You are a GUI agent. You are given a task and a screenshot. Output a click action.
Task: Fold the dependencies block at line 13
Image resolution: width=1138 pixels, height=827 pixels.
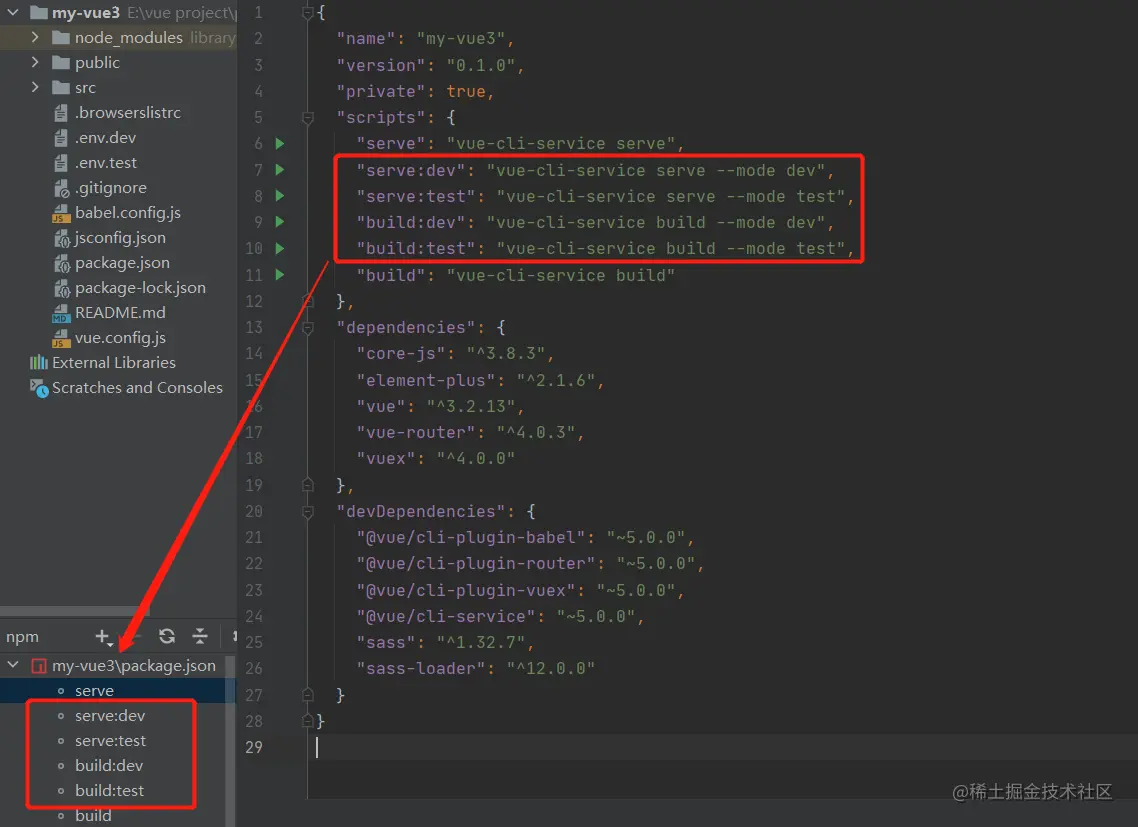[308, 327]
